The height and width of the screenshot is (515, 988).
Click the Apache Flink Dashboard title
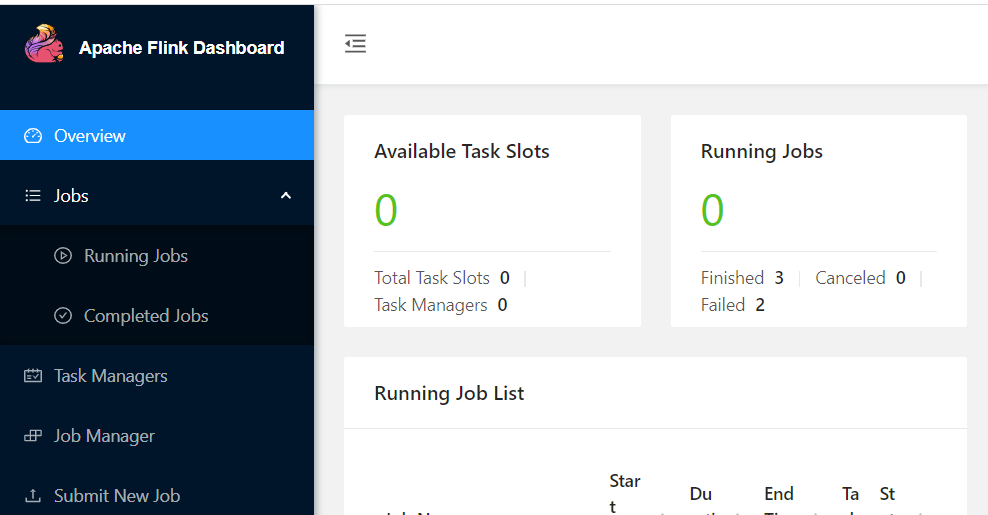(x=181, y=48)
